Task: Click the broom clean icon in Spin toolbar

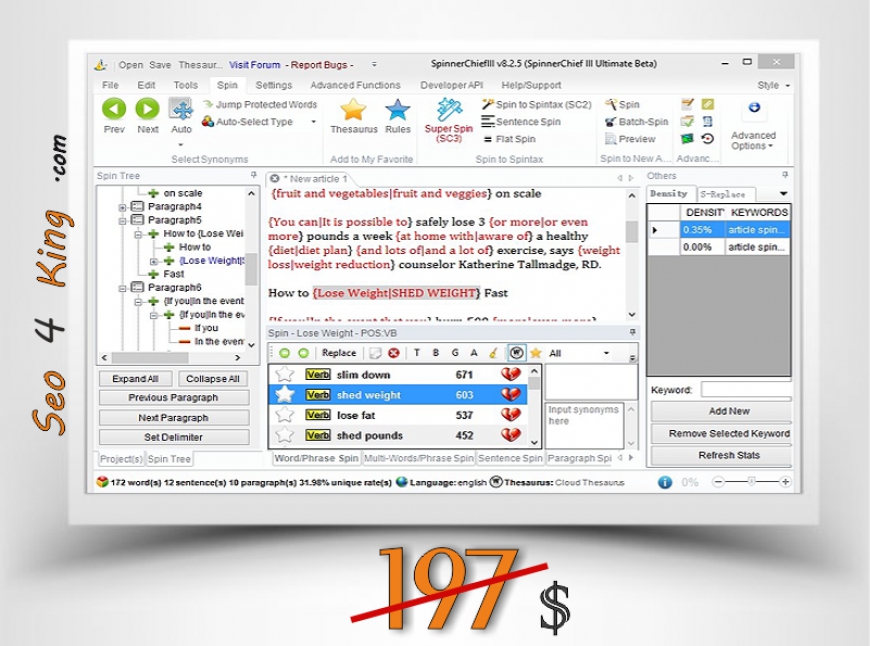Action: click(x=493, y=353)
